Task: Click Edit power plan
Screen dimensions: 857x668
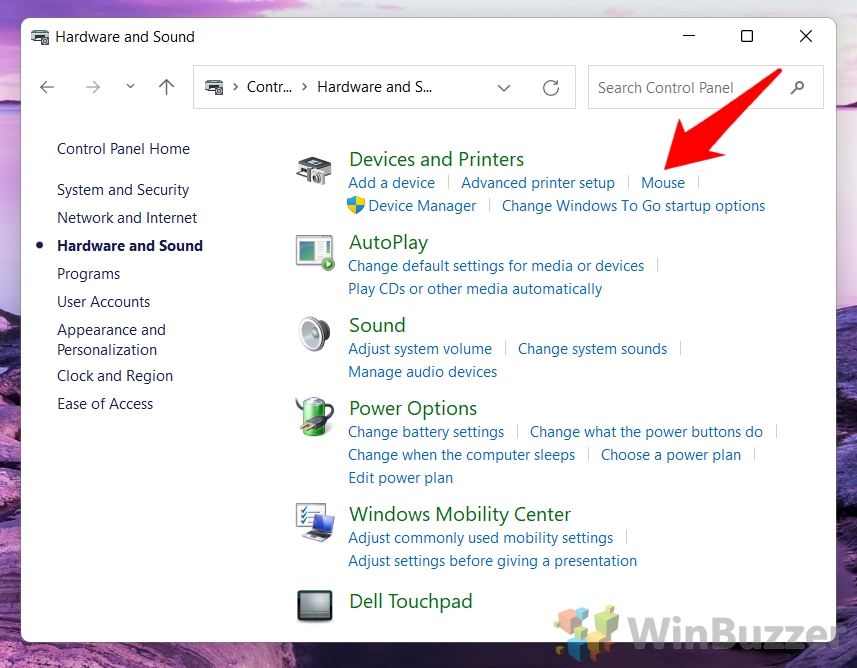Action: click(x=401, y=478)
